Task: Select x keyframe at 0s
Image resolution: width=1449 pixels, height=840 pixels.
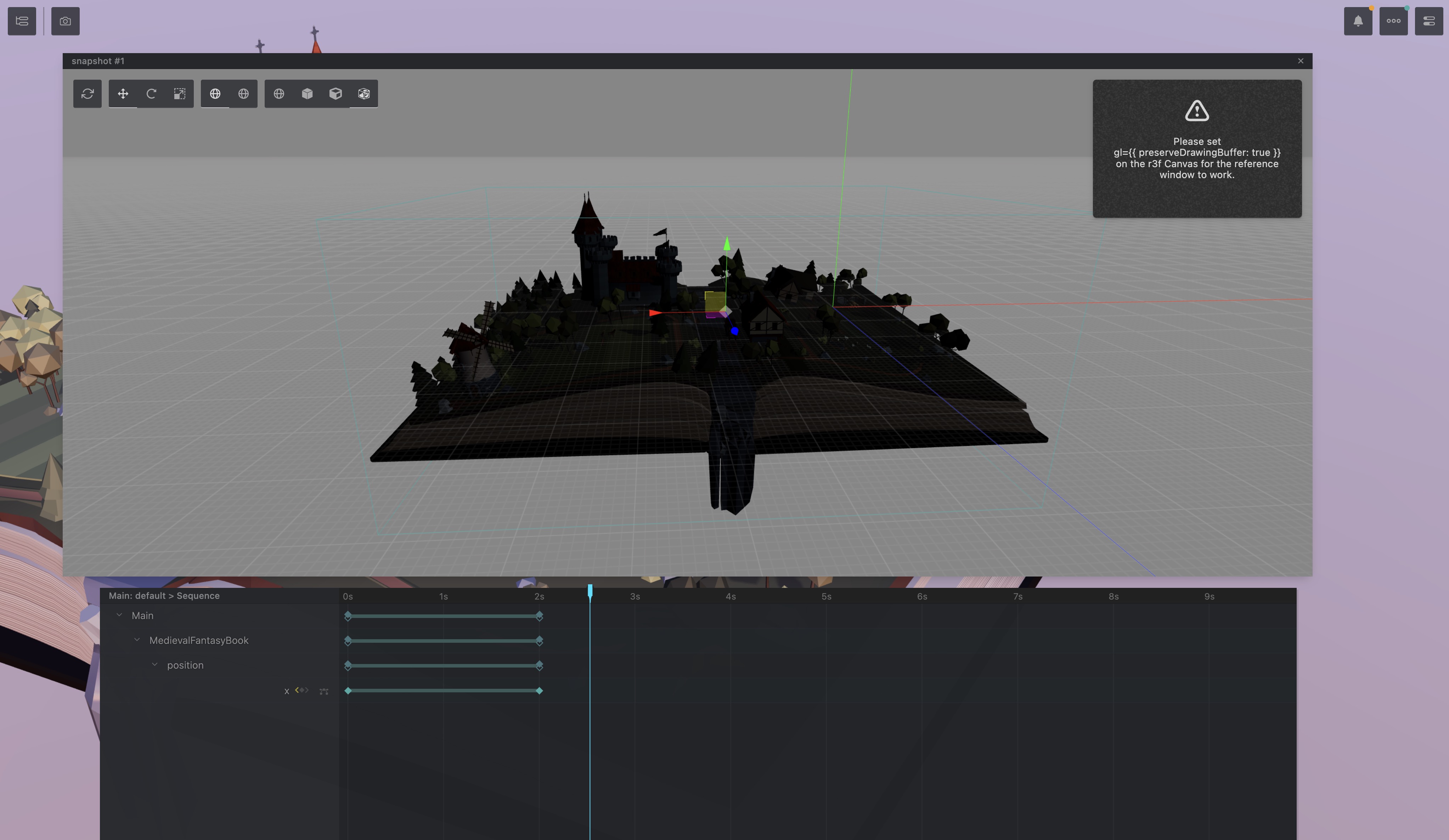Action: pos(348,691)
